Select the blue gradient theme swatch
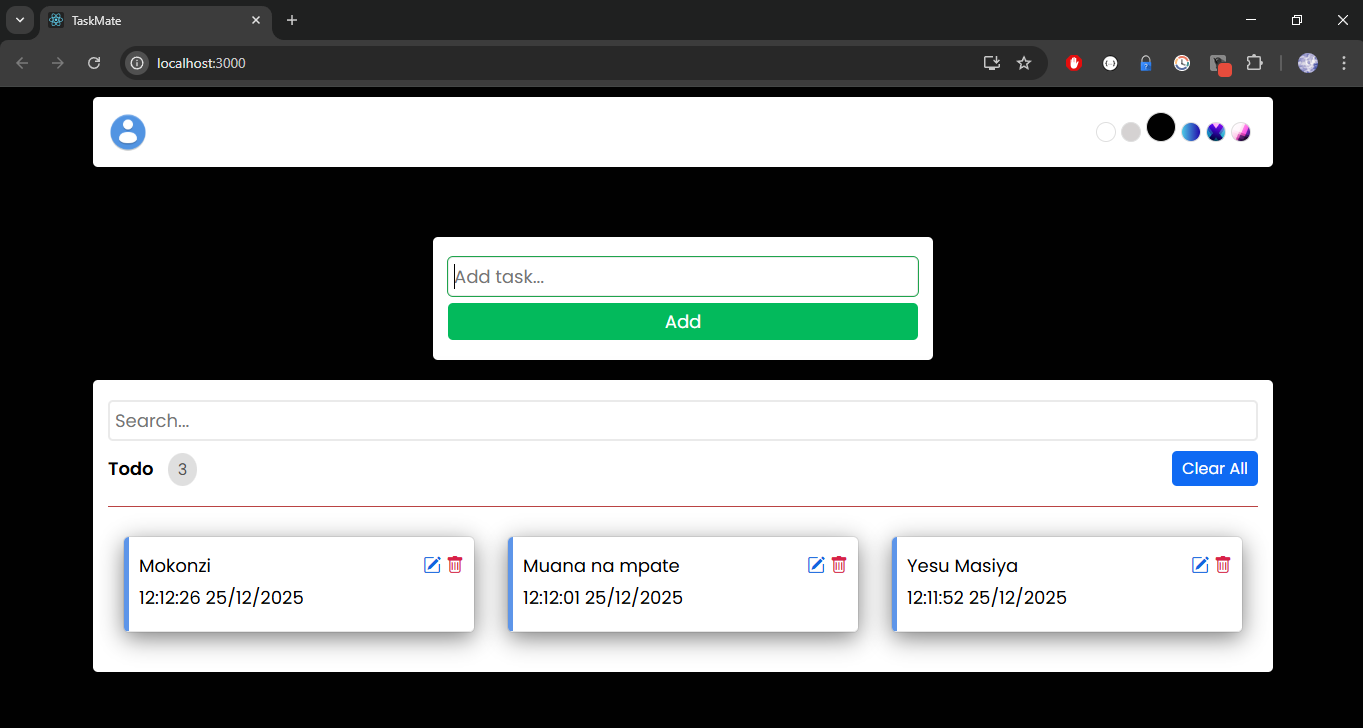 click(1191, 132)
